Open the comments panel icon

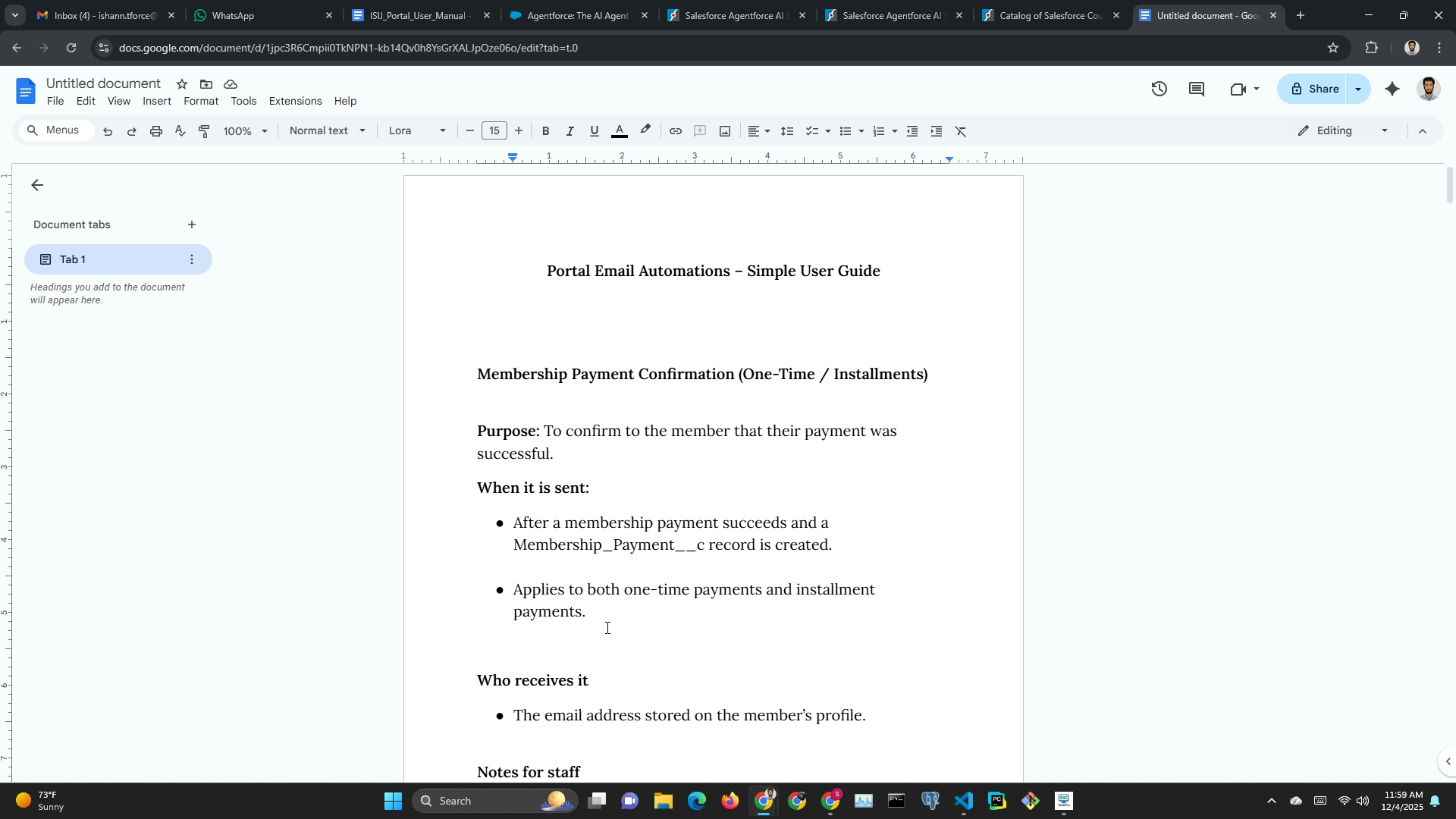coord(1197,89)
